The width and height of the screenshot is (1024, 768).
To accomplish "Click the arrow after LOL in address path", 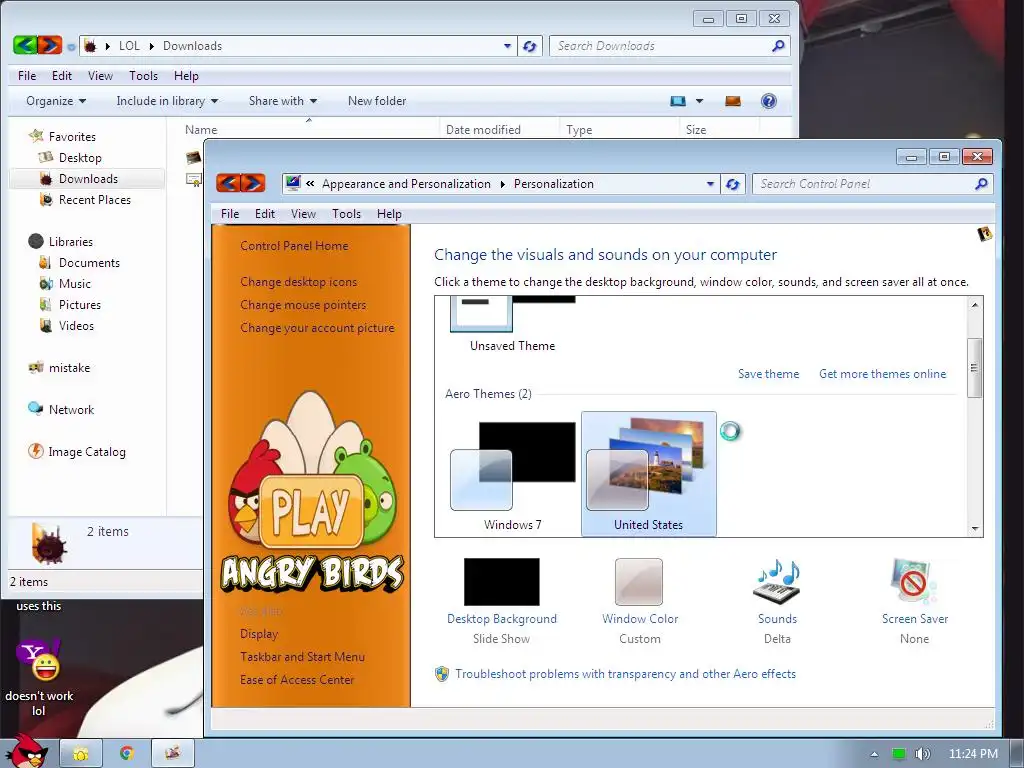I will (152, 46).
